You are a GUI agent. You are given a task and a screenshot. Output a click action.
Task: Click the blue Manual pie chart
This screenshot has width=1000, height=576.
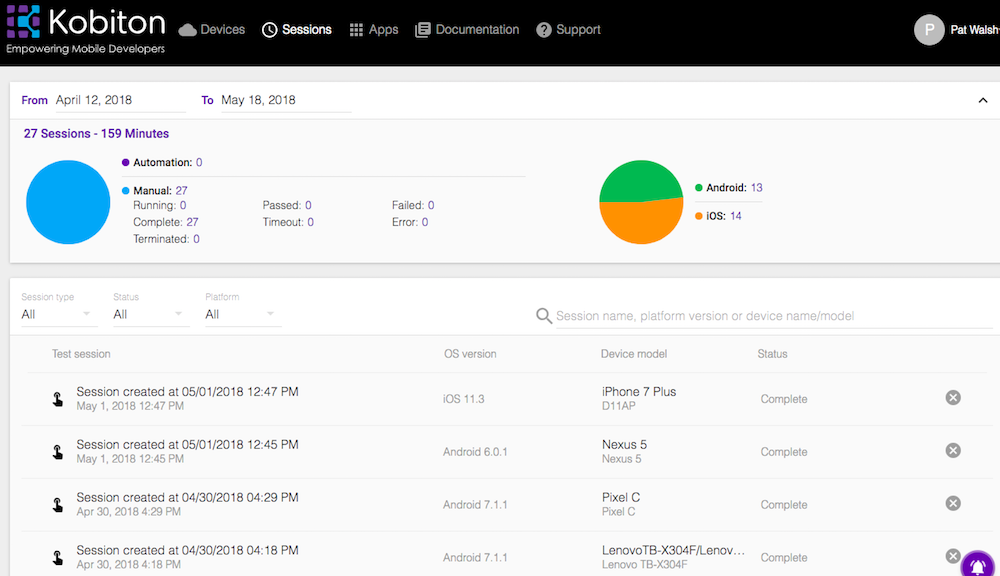pyautogui.click(x=68, y=202)
